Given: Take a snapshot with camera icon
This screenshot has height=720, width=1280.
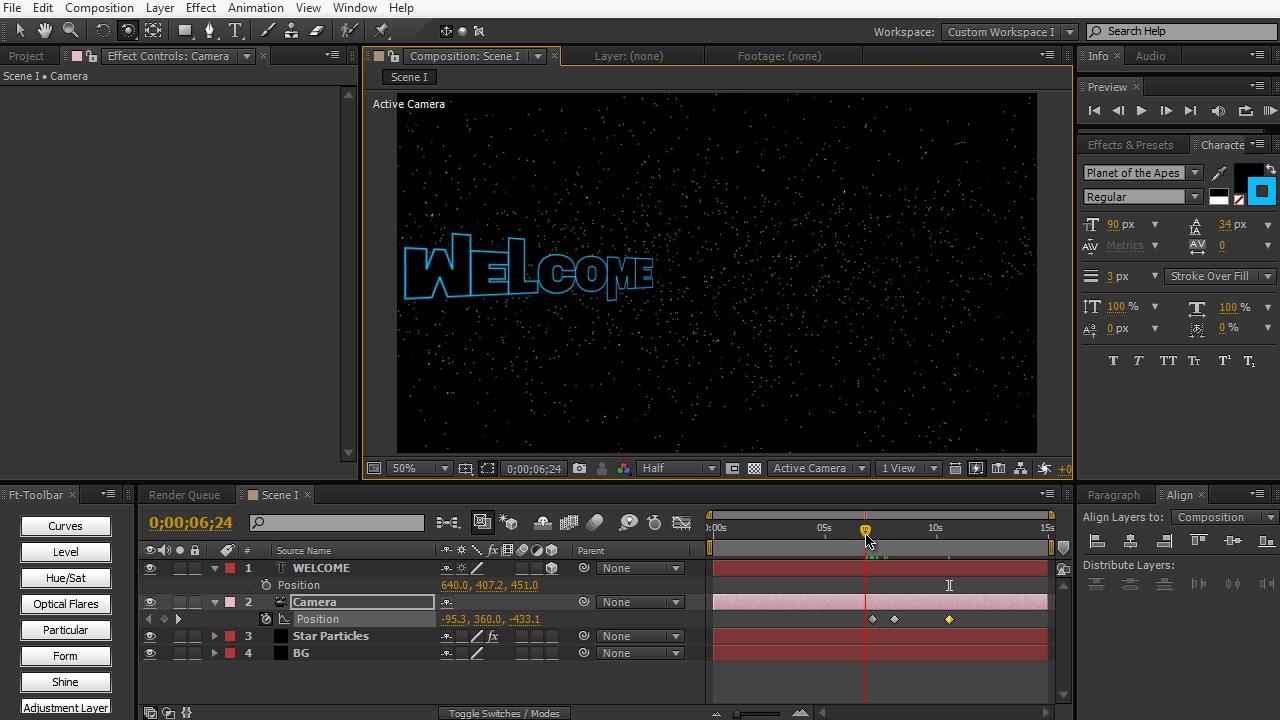Looking at the screenshot, I should [579, 468].
